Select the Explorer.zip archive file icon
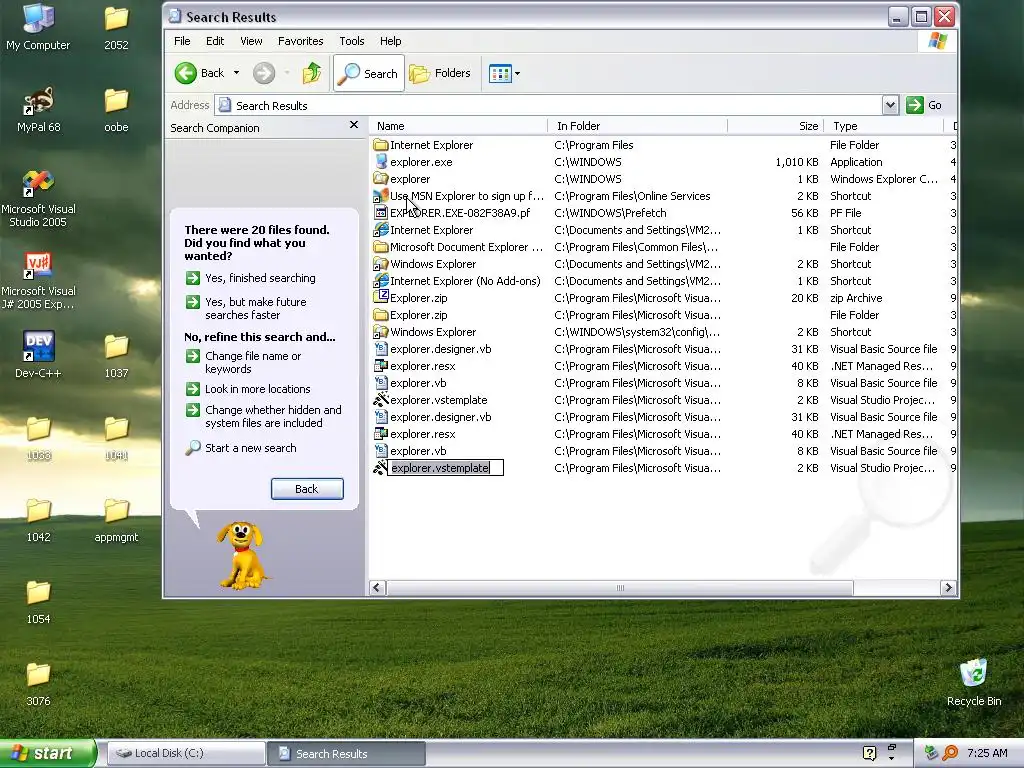This screenshot has height=768, width=1024. pos(381,298)
